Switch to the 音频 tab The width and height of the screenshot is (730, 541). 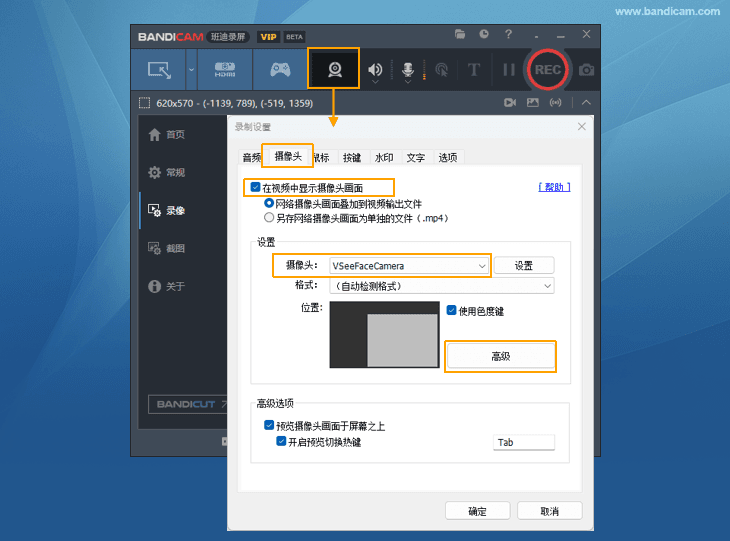click(x=251, y=157)
